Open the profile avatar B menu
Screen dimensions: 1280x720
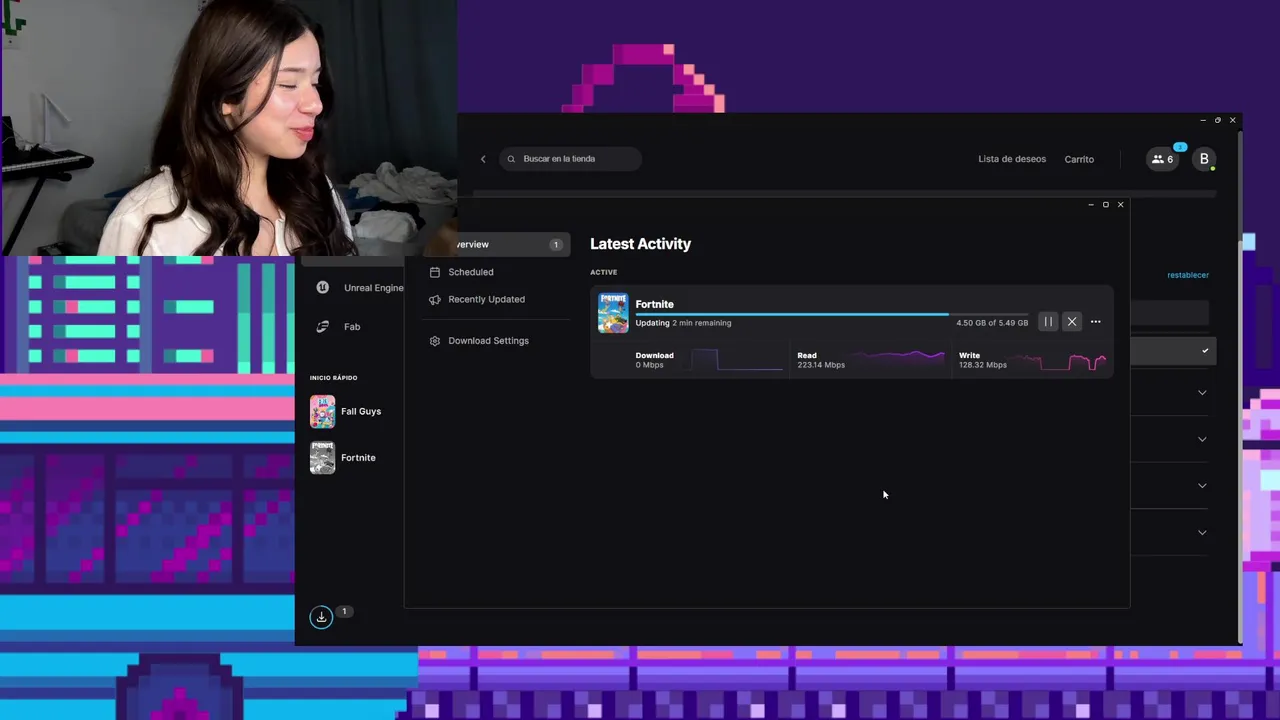(x=1204, y=159)
